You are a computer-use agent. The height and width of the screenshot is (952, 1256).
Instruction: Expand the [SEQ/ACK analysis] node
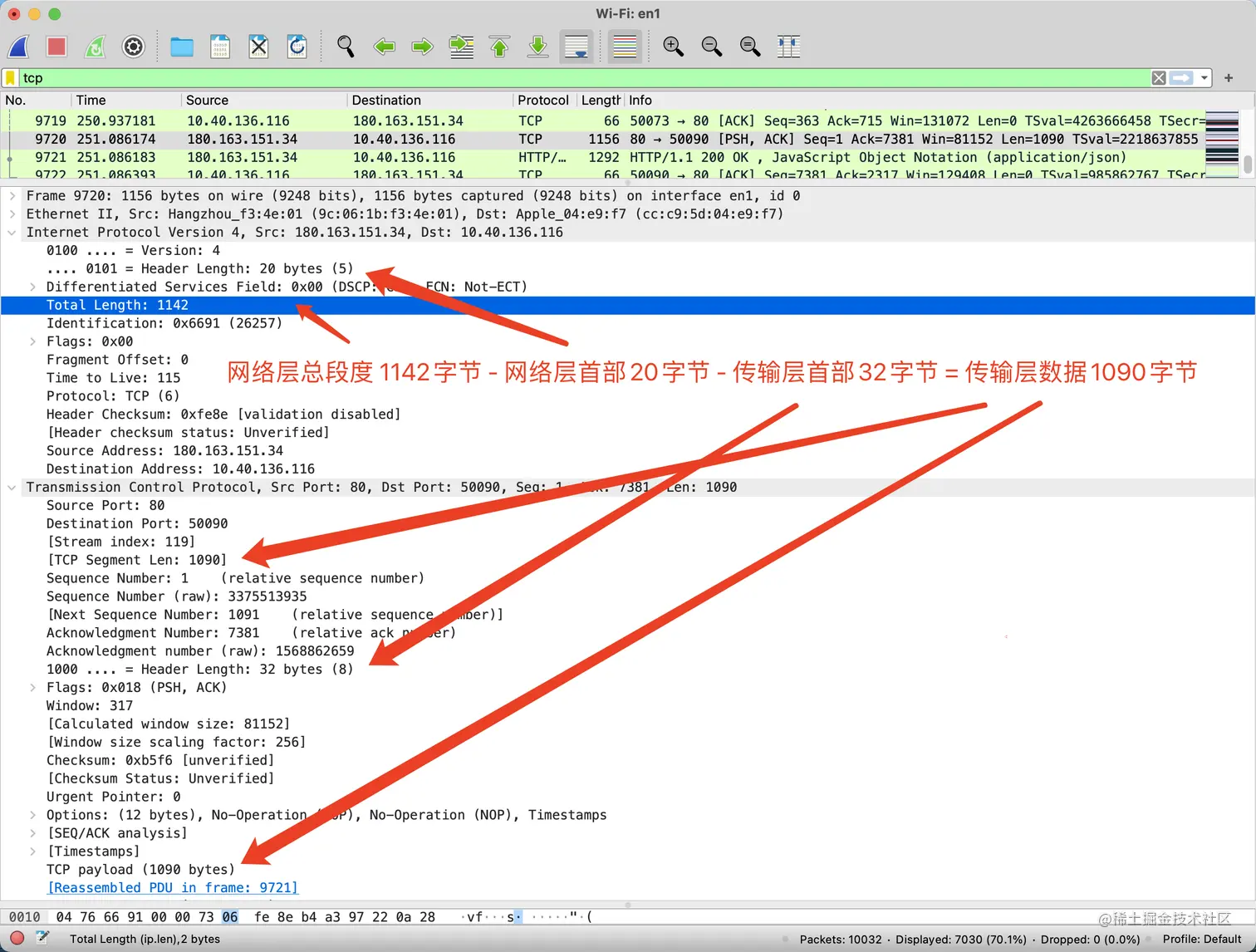[32, 834]
